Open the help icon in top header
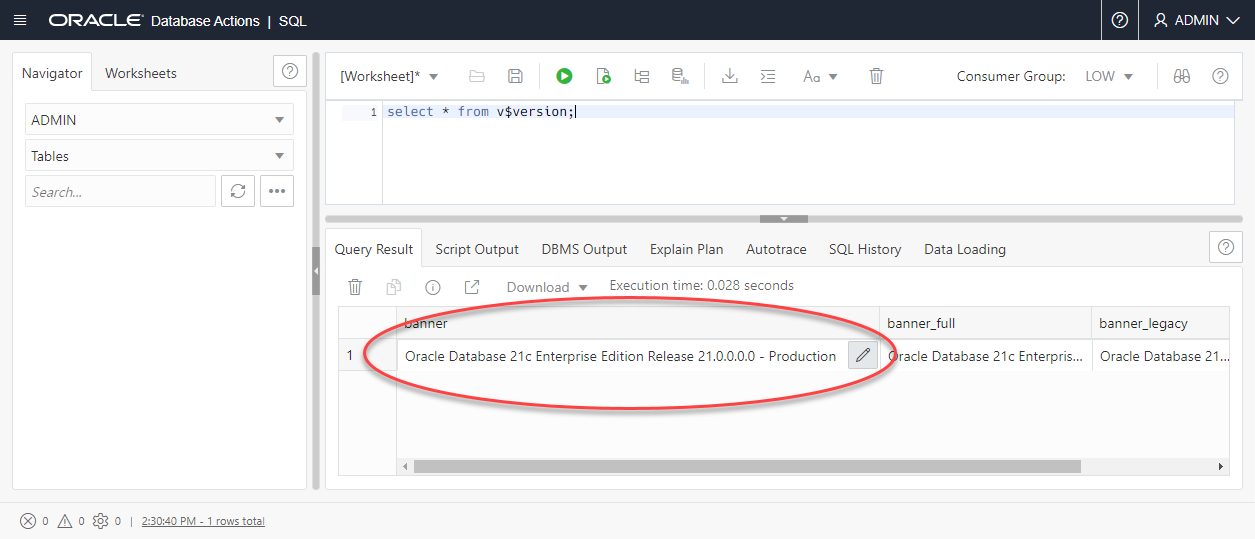 pos(1120,20)
